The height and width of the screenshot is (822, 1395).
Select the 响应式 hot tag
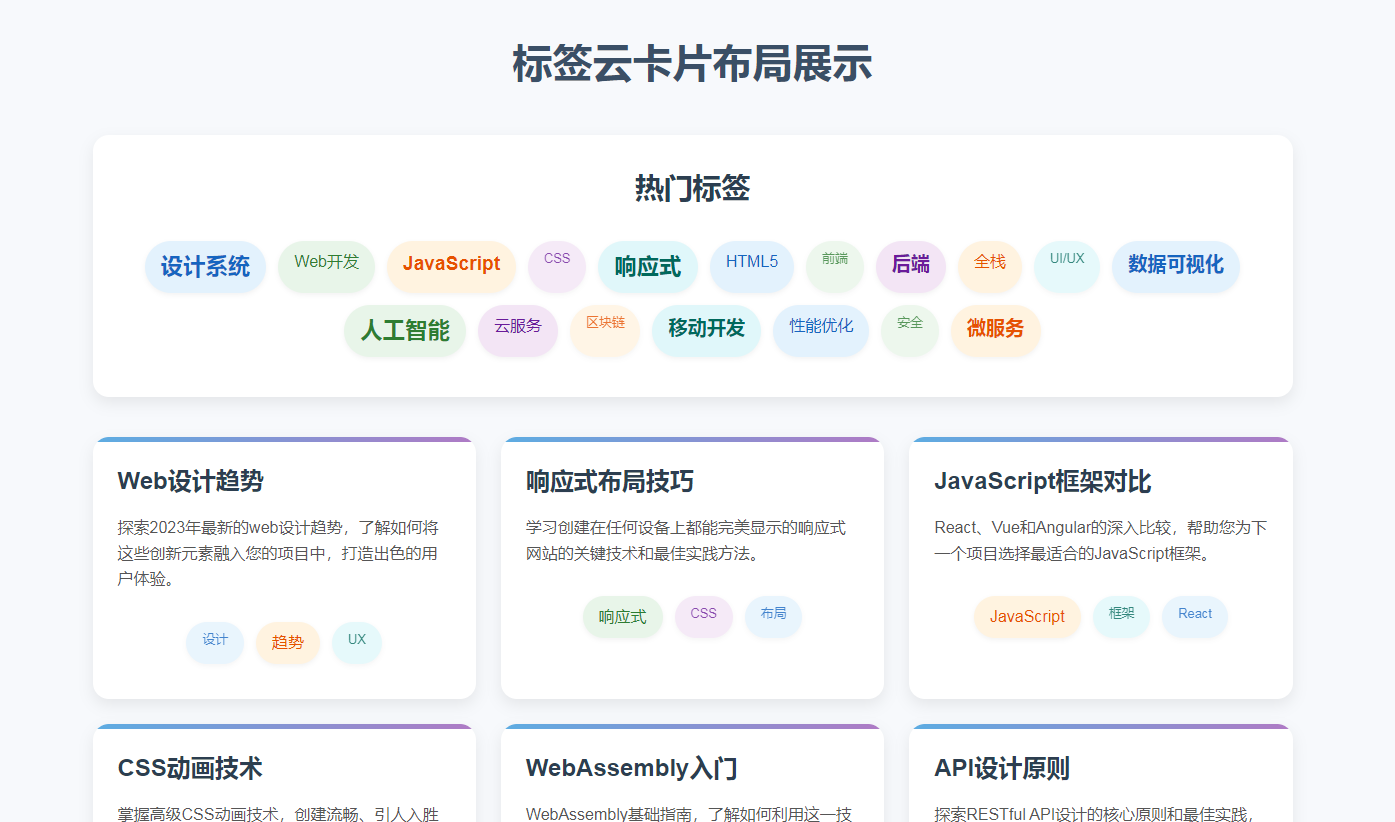tap(647, 266)
